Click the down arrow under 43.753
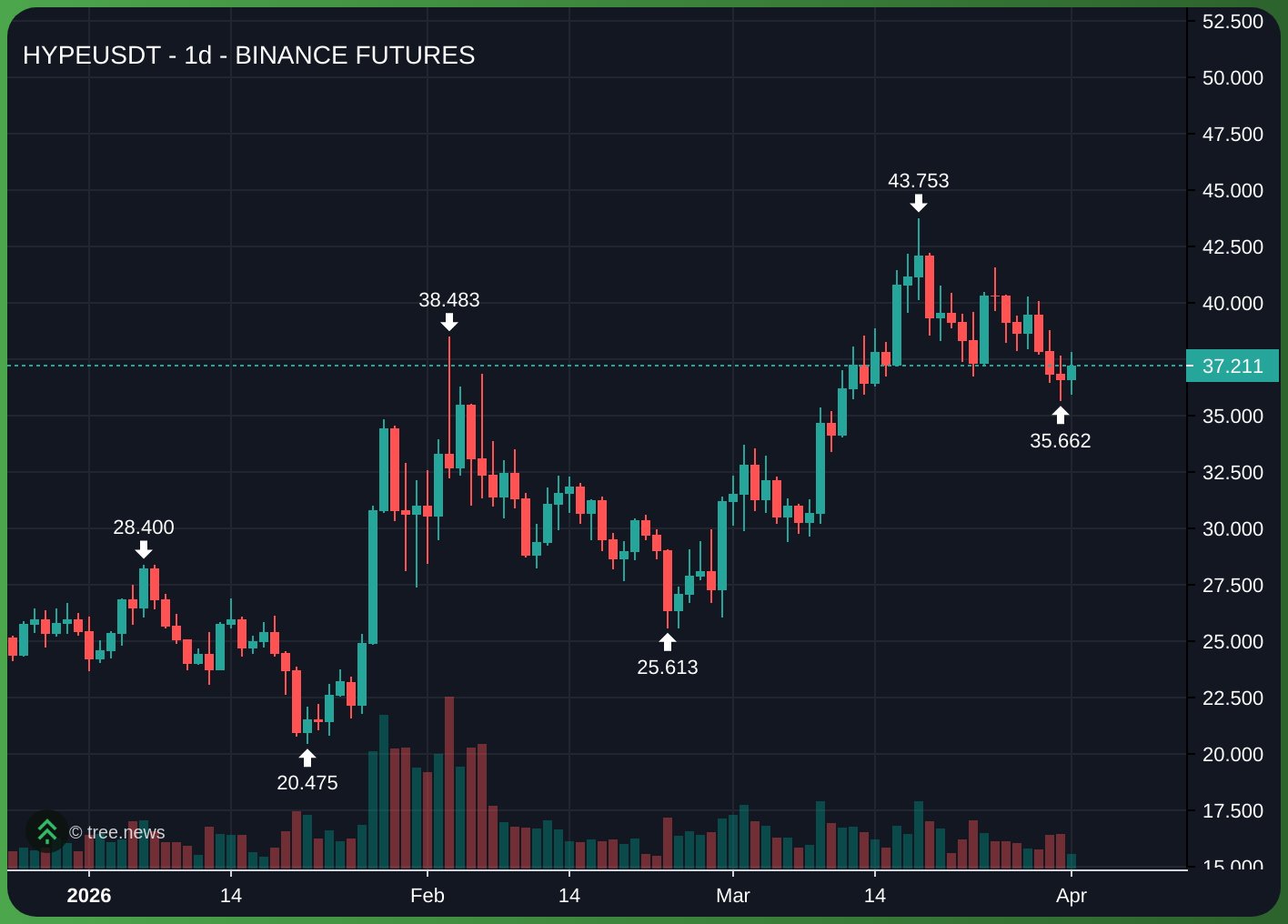Viewport: 1288px width, 924px height. (919, 202)
